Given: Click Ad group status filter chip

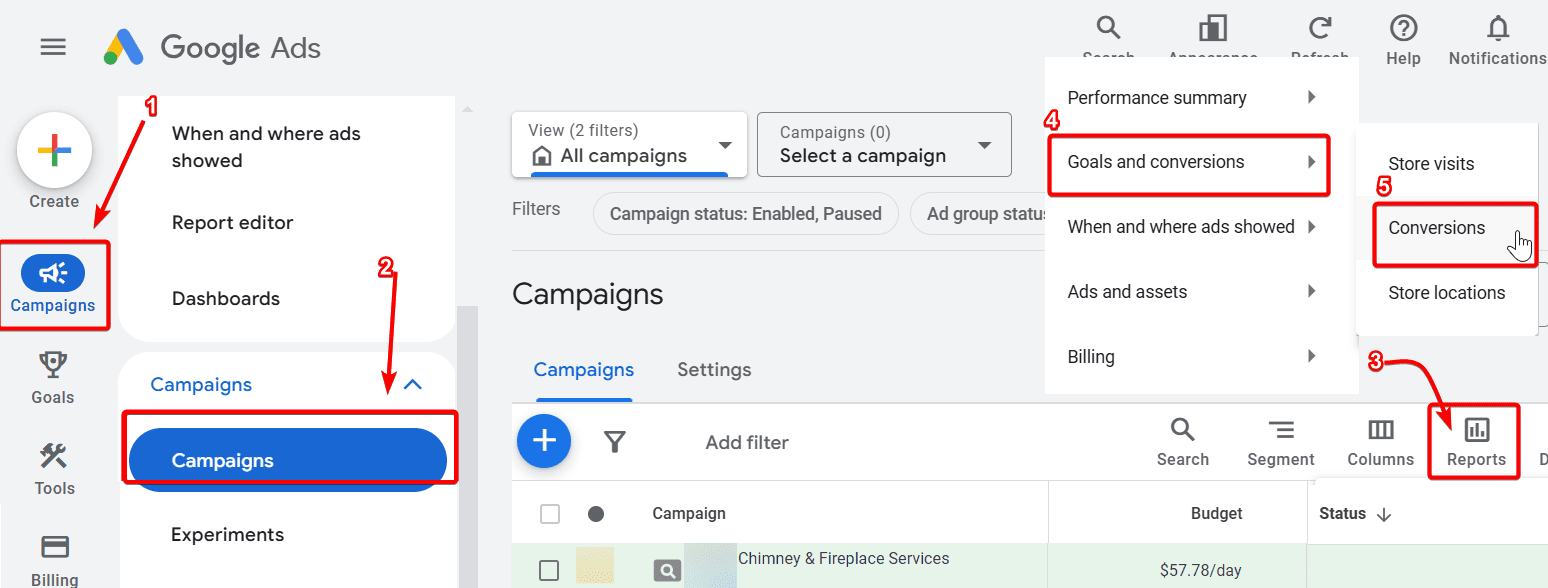Looking at the screenshot, I should tap(980, 214).
